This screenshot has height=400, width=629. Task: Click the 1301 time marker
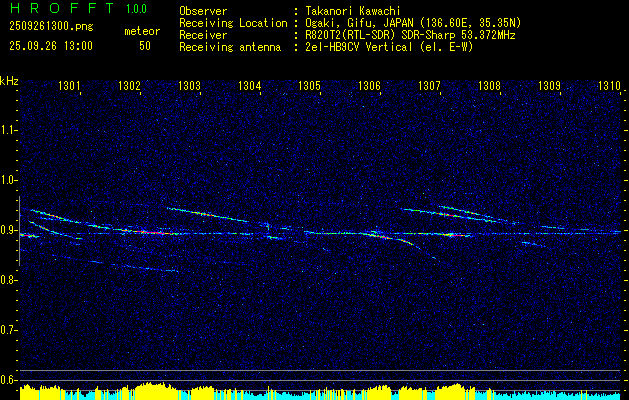(69, 85)
